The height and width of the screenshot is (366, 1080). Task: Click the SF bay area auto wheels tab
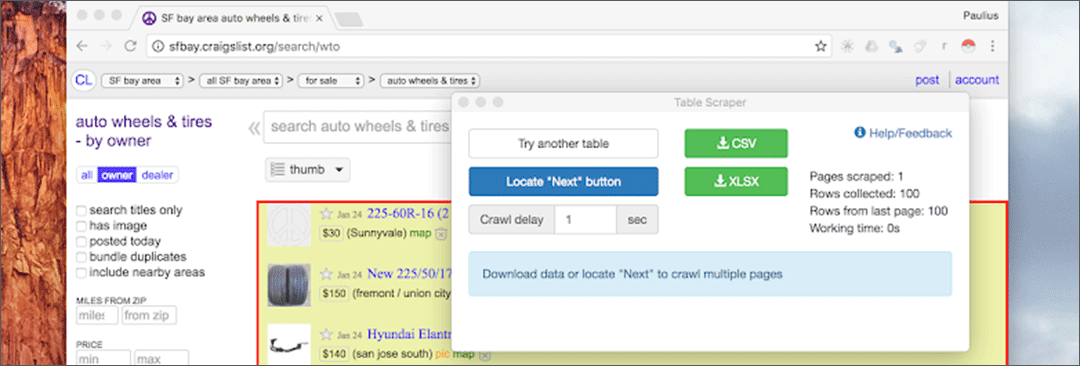click(234, 19)
